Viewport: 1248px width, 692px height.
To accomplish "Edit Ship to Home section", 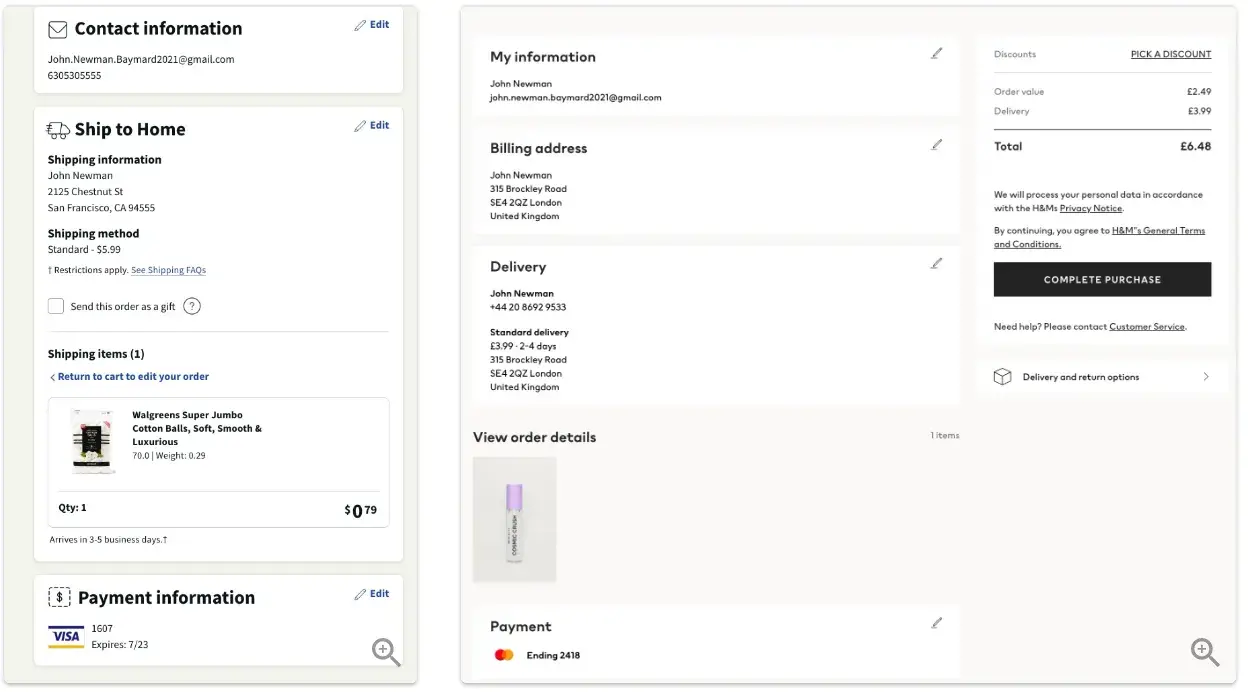I will click(x=372, y=126).
